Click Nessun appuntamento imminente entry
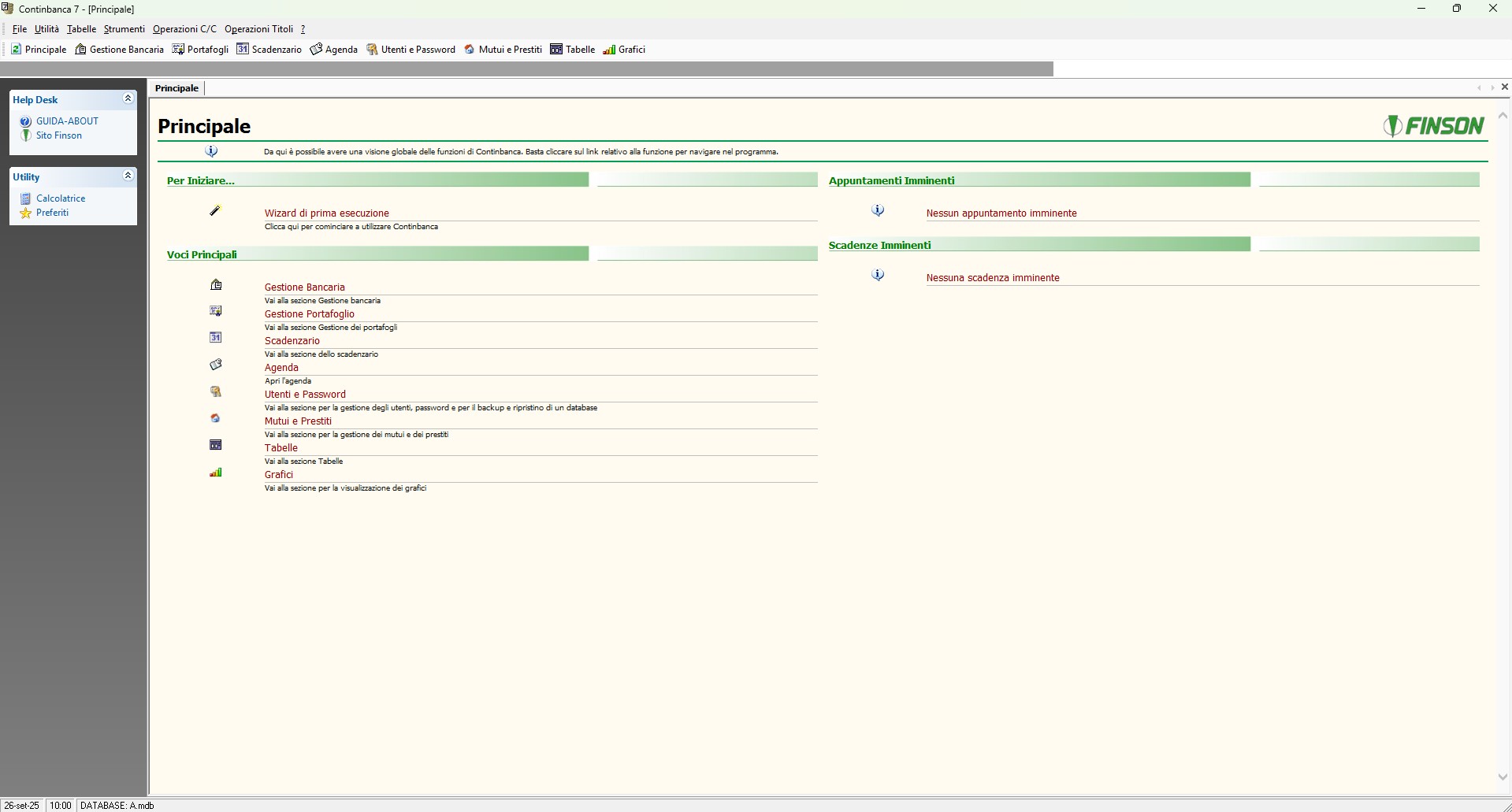This screenshot has height=812, width=1512. coord(1001,213)
